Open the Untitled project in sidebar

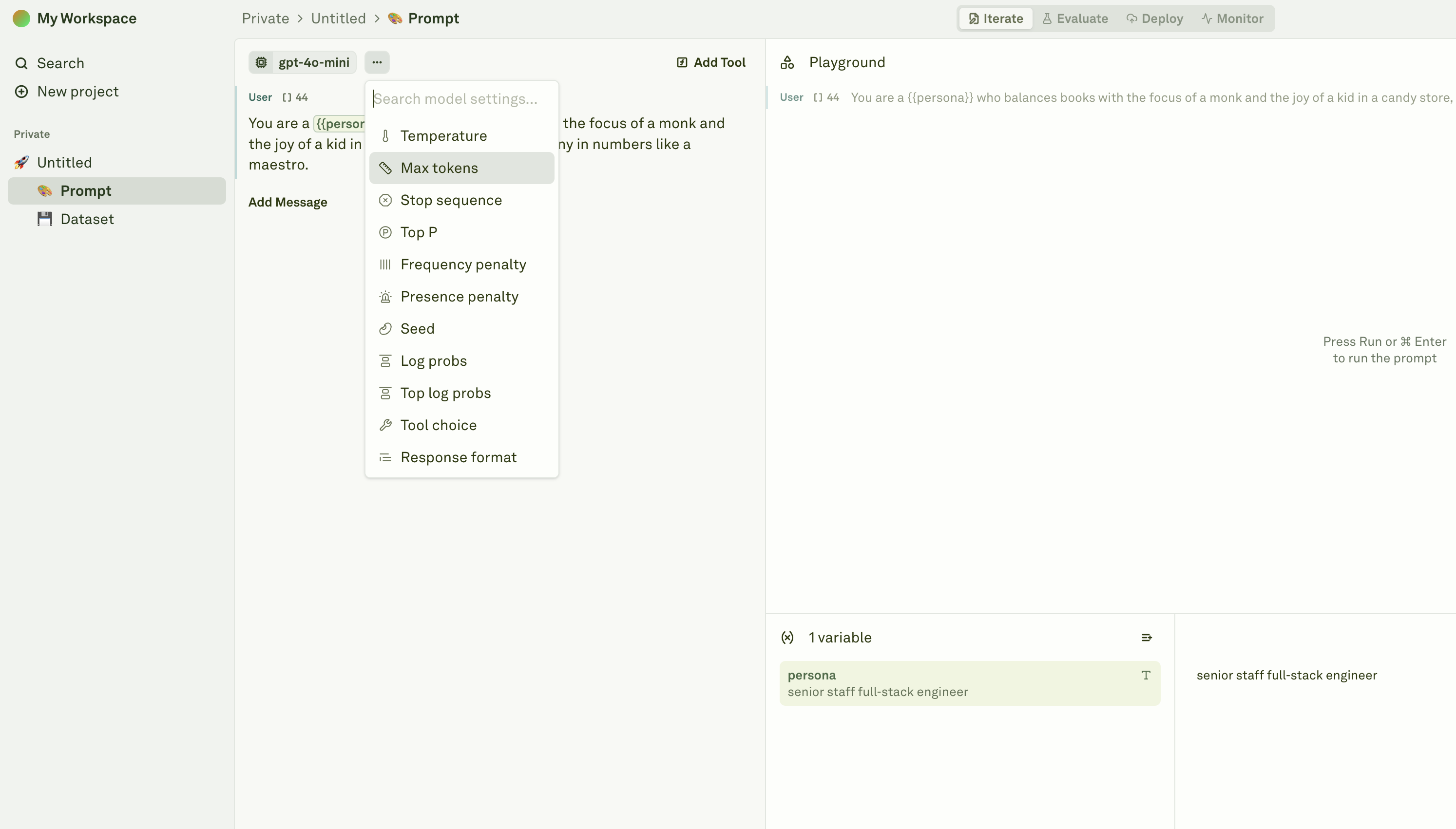click(x=64, y=162)
